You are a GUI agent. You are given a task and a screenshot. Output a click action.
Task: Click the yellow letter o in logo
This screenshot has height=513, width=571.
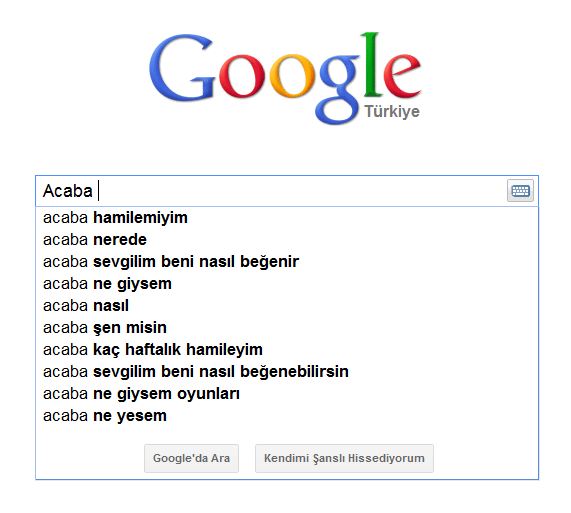291,76
